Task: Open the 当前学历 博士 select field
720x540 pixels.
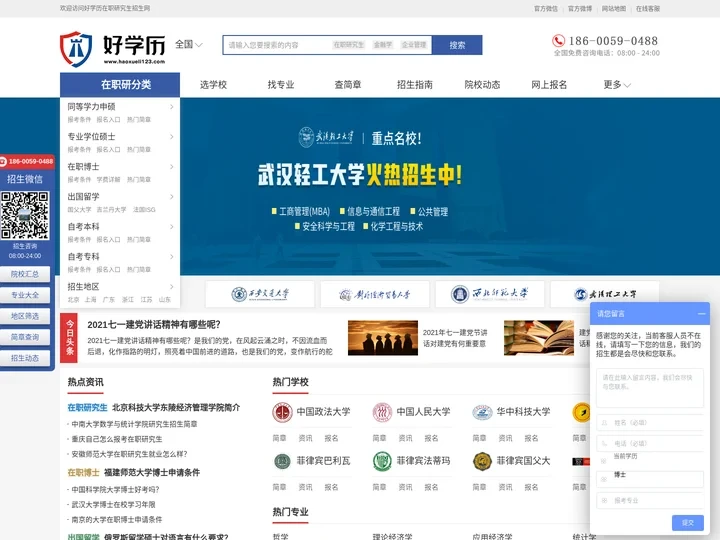Action: tap(650, 479)
